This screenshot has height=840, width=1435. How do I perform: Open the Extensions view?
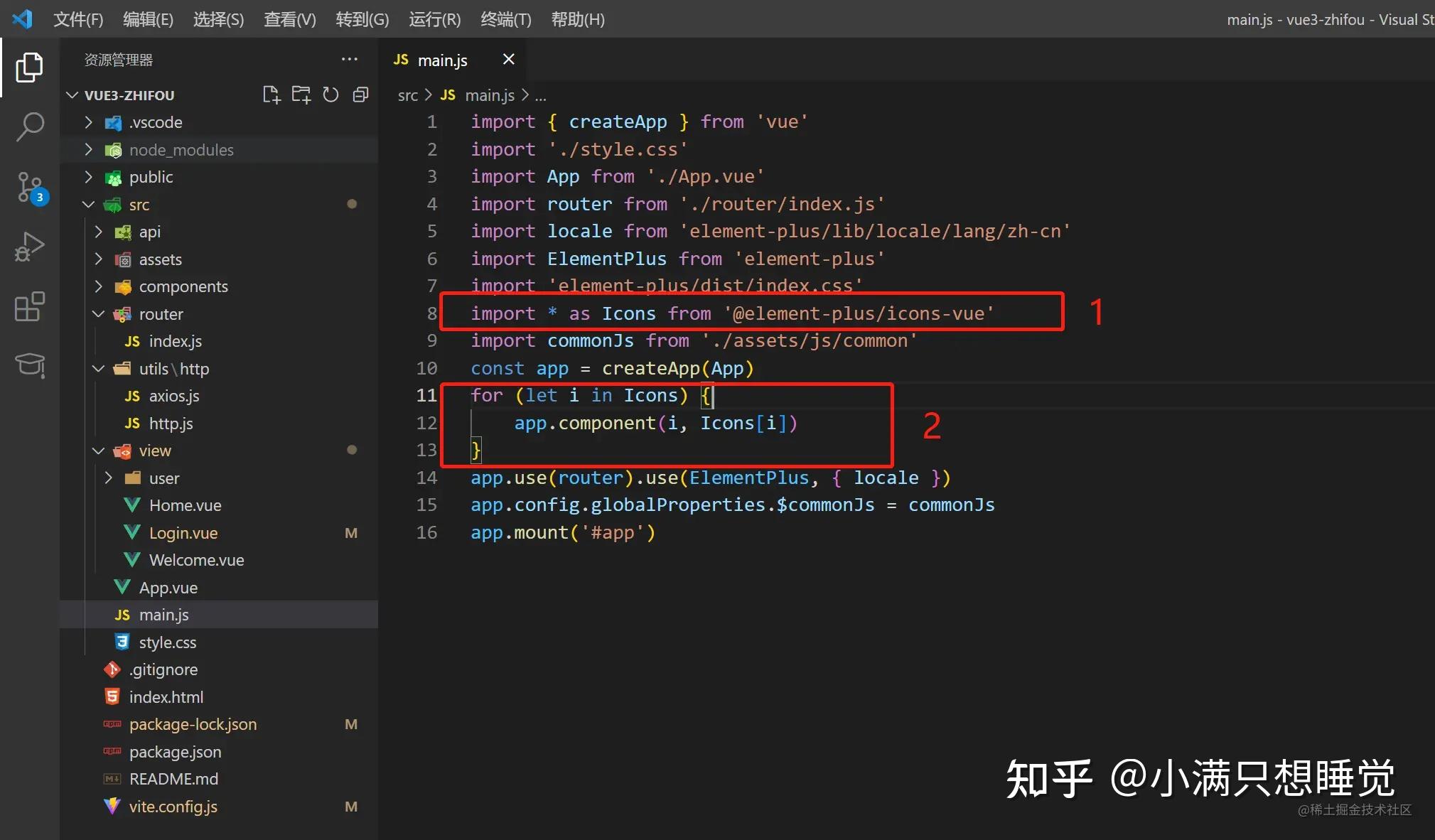coord(29,307)
